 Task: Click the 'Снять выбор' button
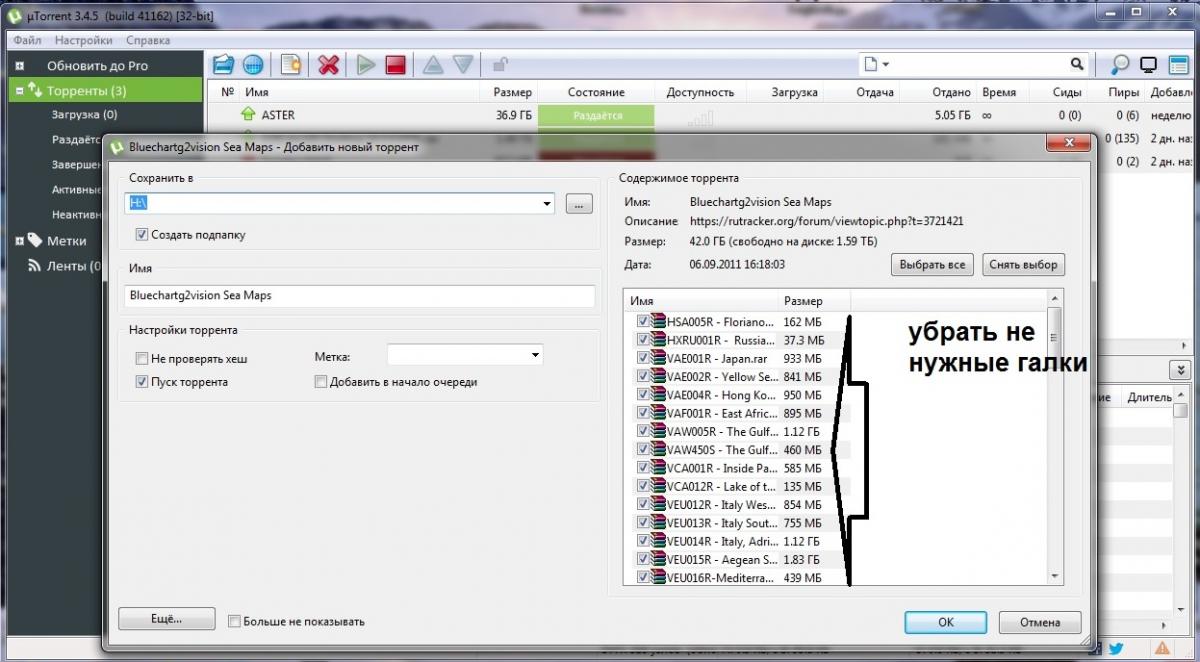pyautogui.click(x=1023, y=265)
